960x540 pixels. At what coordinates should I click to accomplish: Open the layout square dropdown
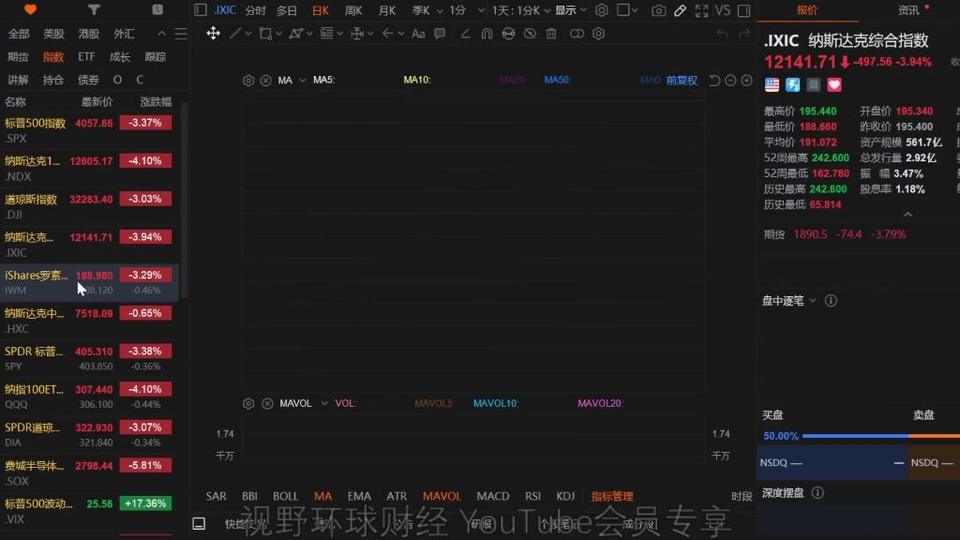[628, 10]
